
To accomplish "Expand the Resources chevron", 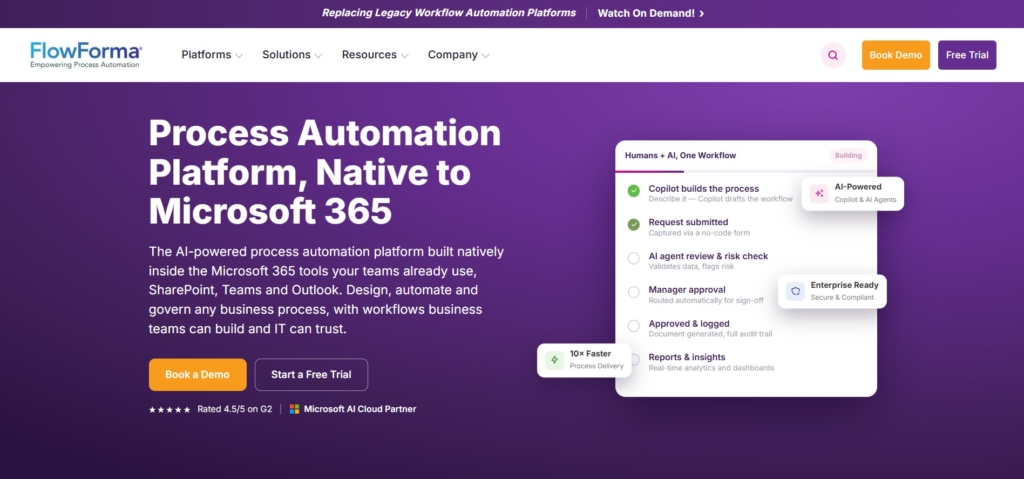I will (x=404, y=56).
